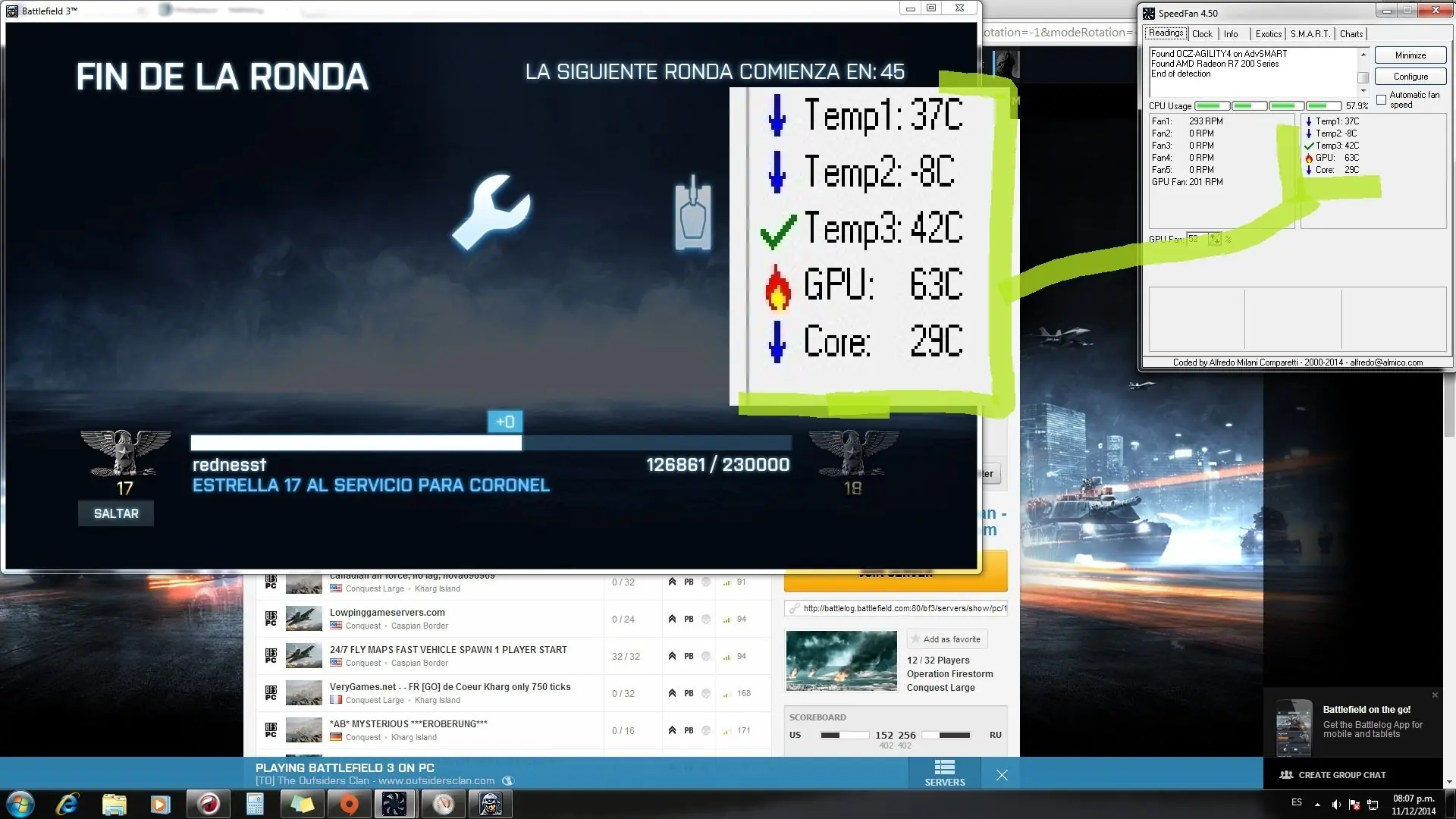Open Windows Media Player from the taskbar
This screenshot has width=1456, height=819.
click(160, 804)
